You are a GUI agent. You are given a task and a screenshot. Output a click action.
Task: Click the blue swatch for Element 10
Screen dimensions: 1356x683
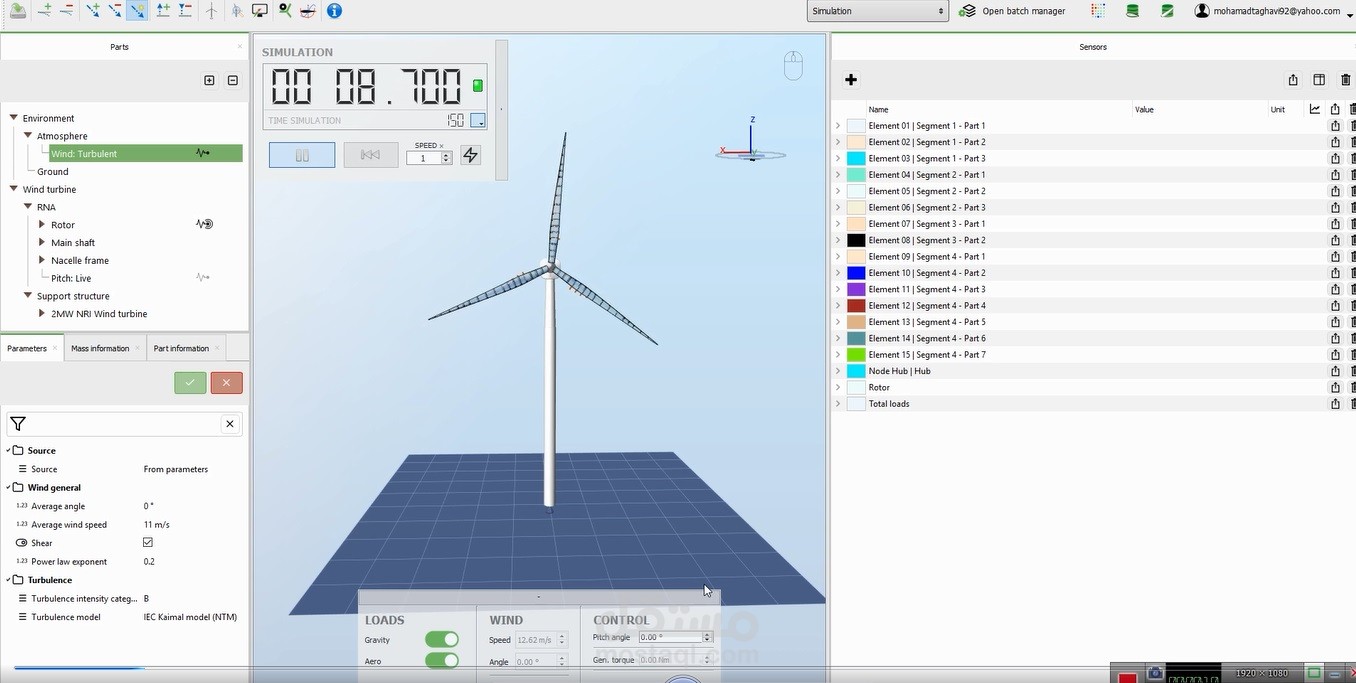point(856,273)
